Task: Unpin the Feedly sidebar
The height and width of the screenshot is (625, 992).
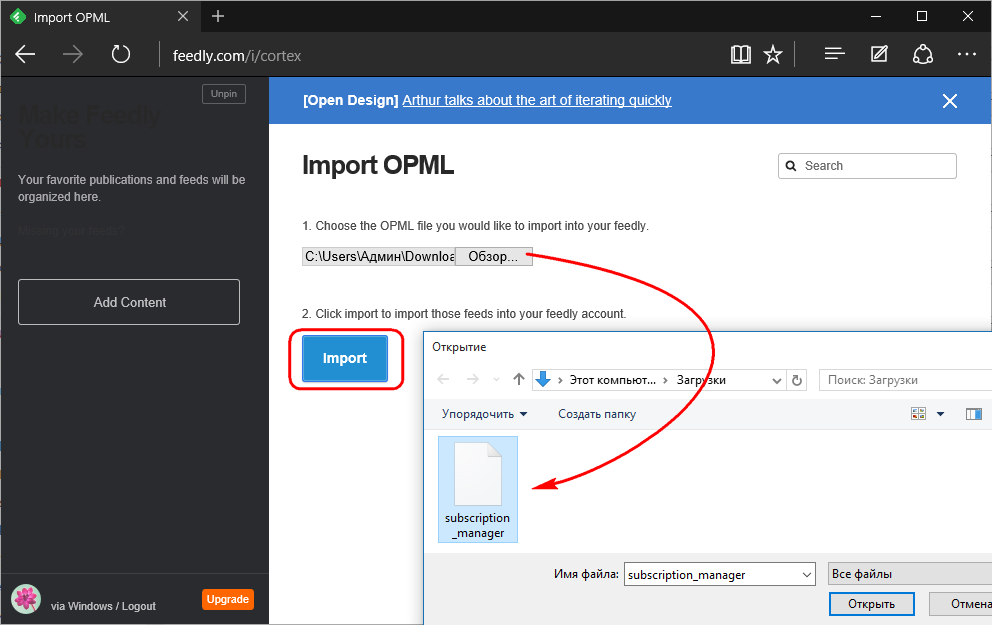Action: point(224,94)
